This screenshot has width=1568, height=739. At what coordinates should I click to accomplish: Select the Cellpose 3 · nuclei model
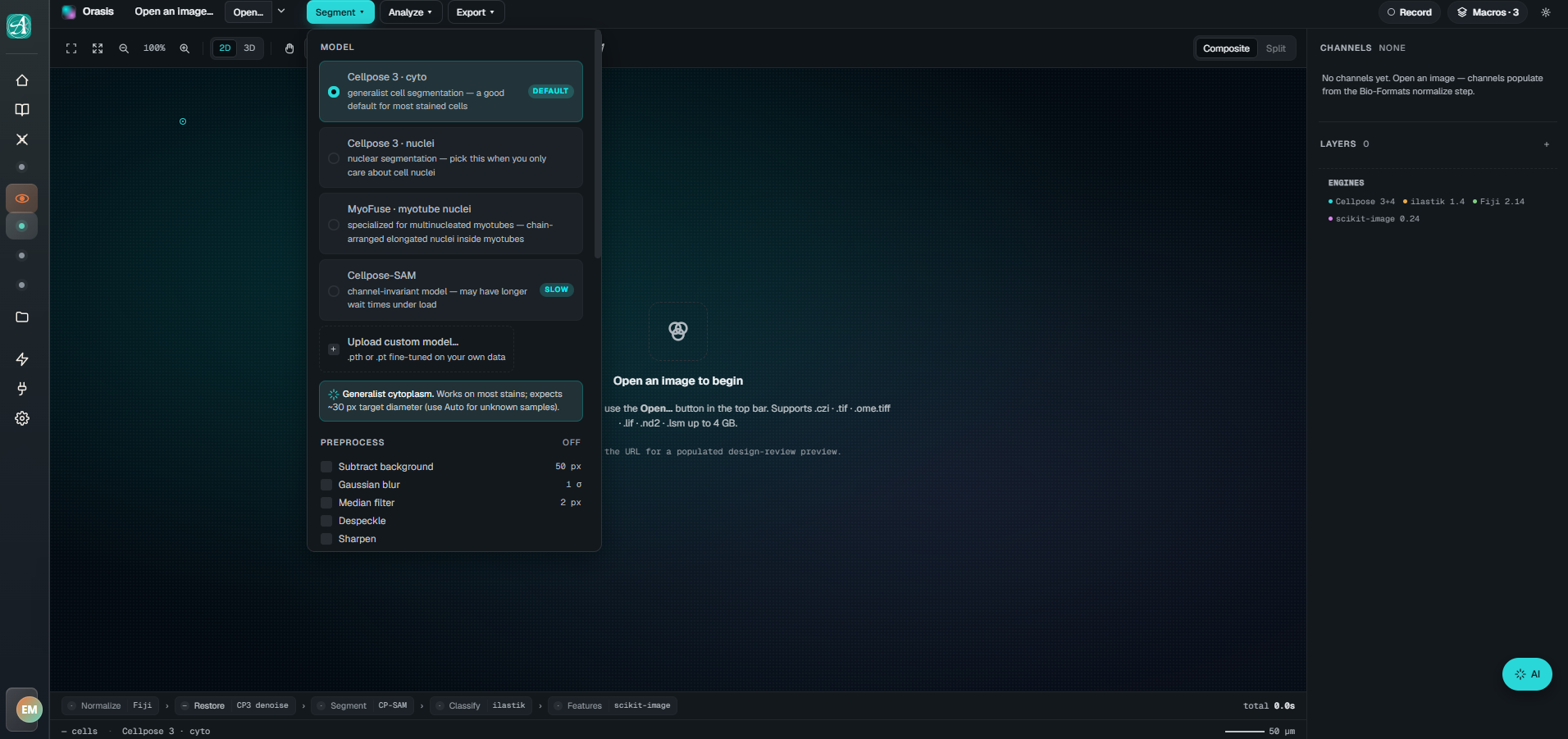point(451,157)
